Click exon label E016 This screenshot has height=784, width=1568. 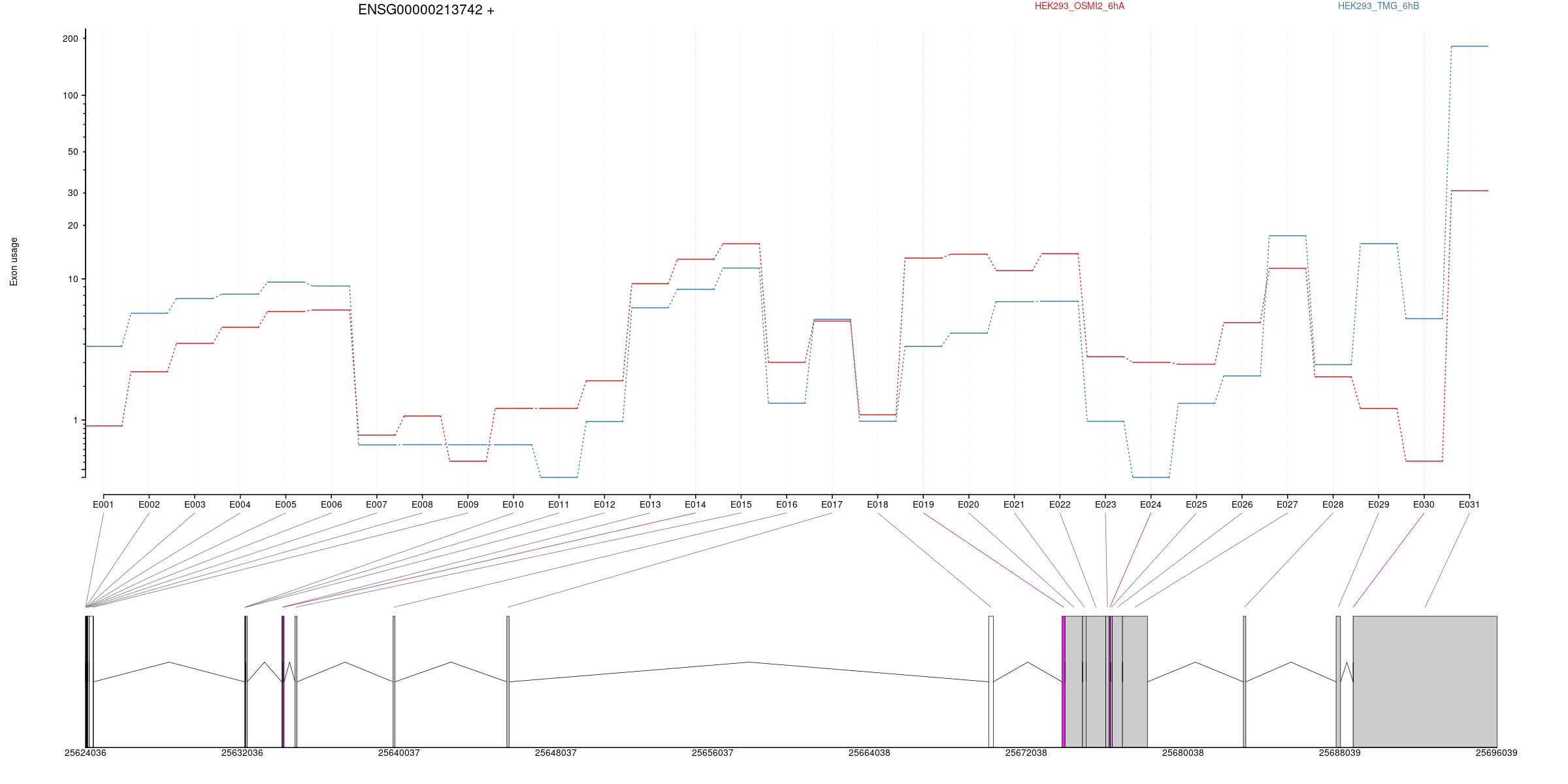787,504
